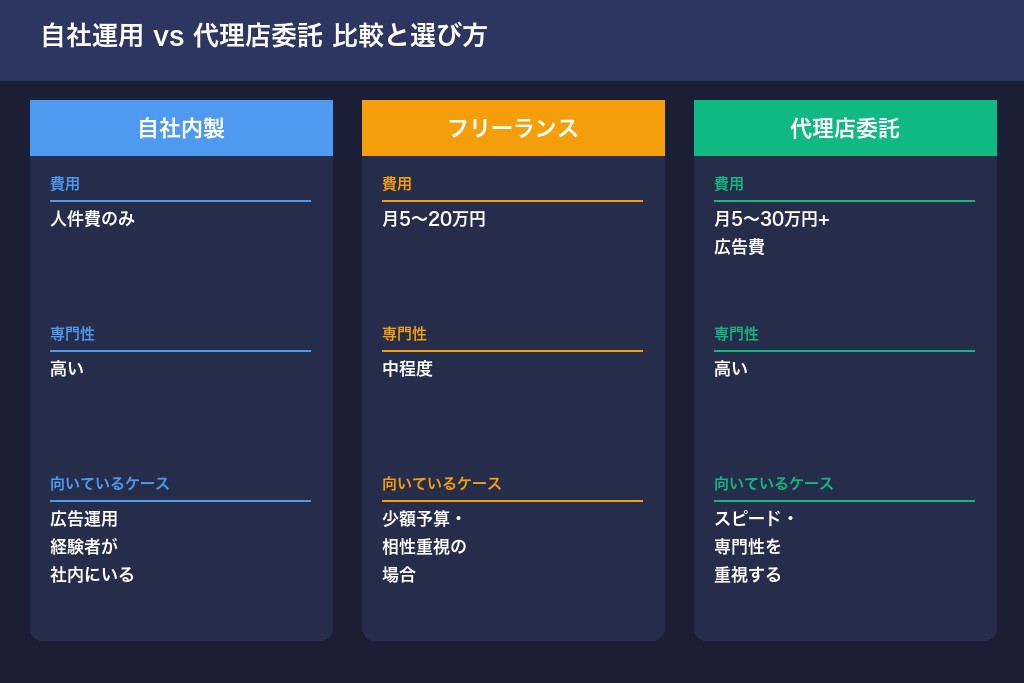The height and width of the screenshot is (683, 1024).
Task: Select the フリーランス column header
Action: [513, 128]
